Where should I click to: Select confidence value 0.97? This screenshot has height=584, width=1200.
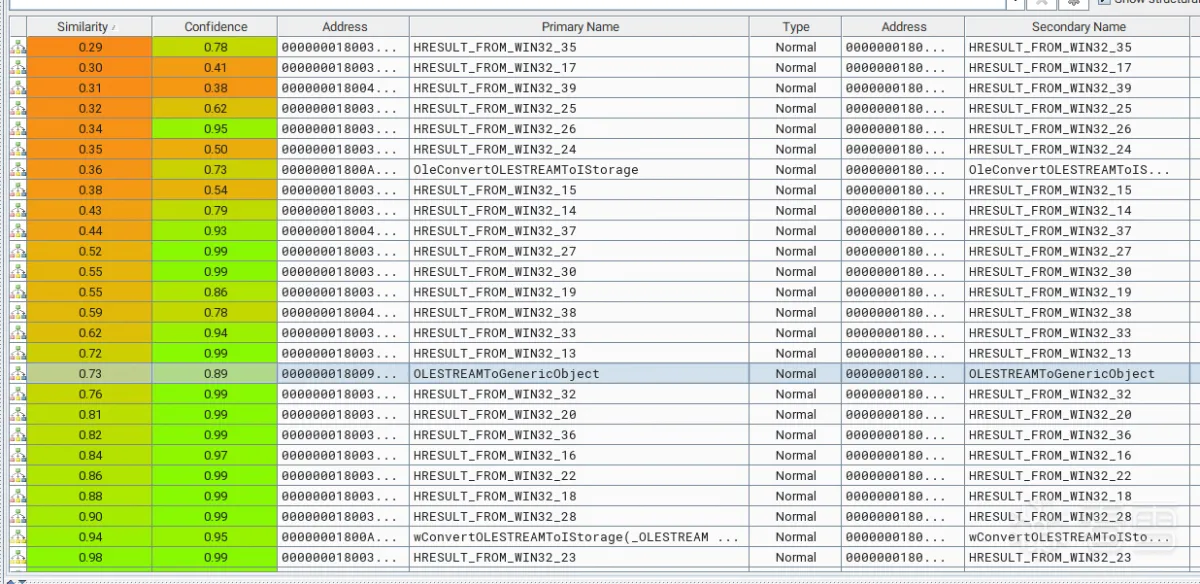click(215, 455)
